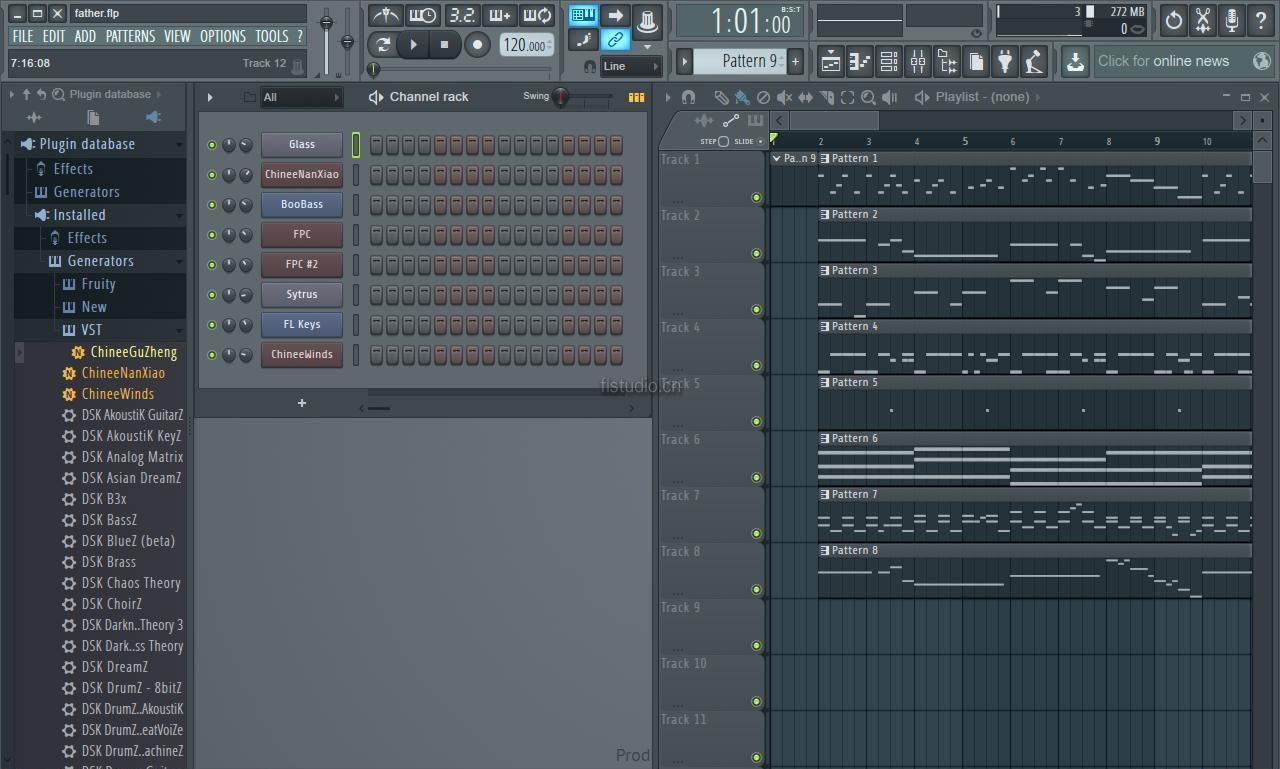Open the Piano roll view icon
Screen dimensions: 1280x769
click(x=859, y=62)
